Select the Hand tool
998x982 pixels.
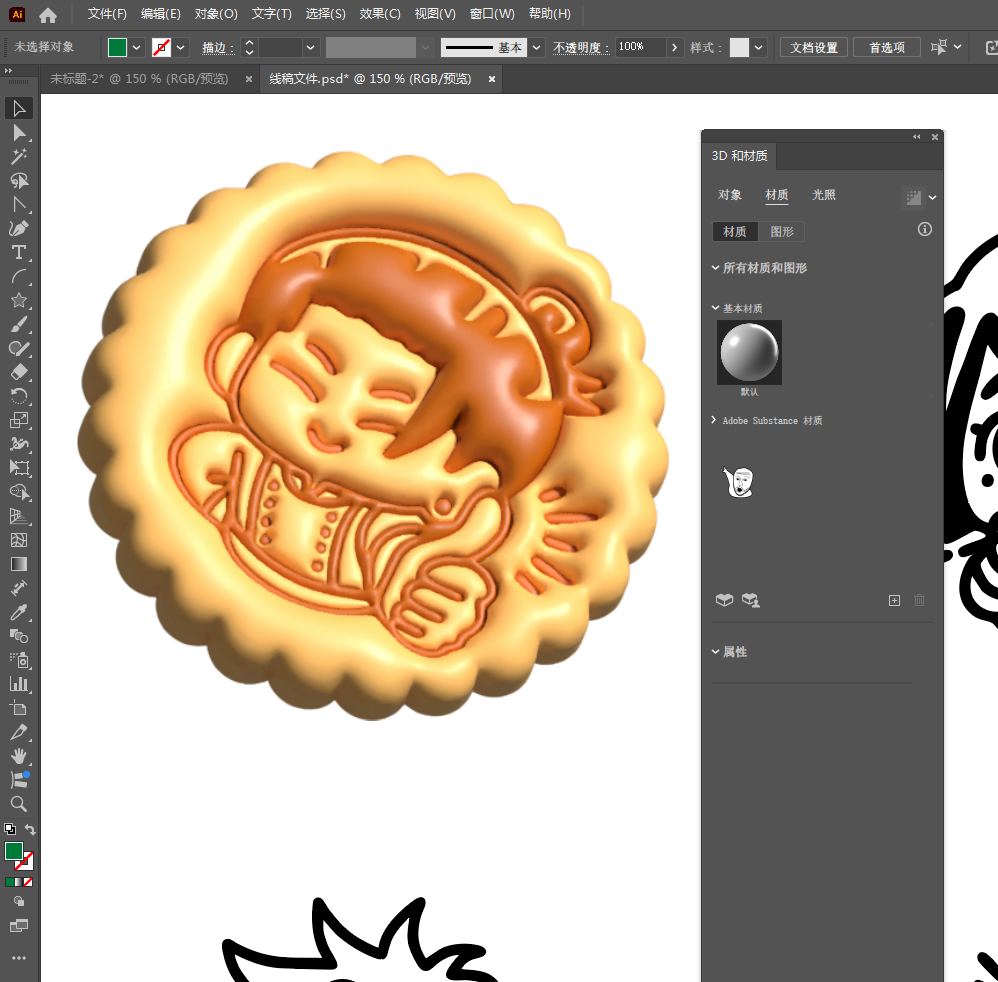click(x=19, y=756)
